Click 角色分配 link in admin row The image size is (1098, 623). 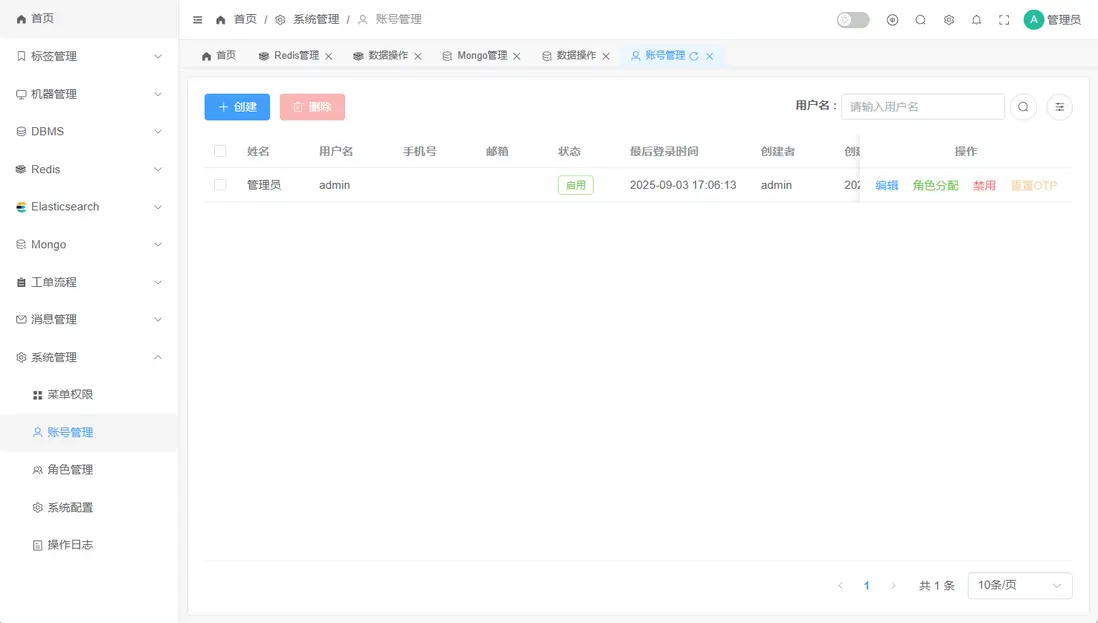pos(936,186)
